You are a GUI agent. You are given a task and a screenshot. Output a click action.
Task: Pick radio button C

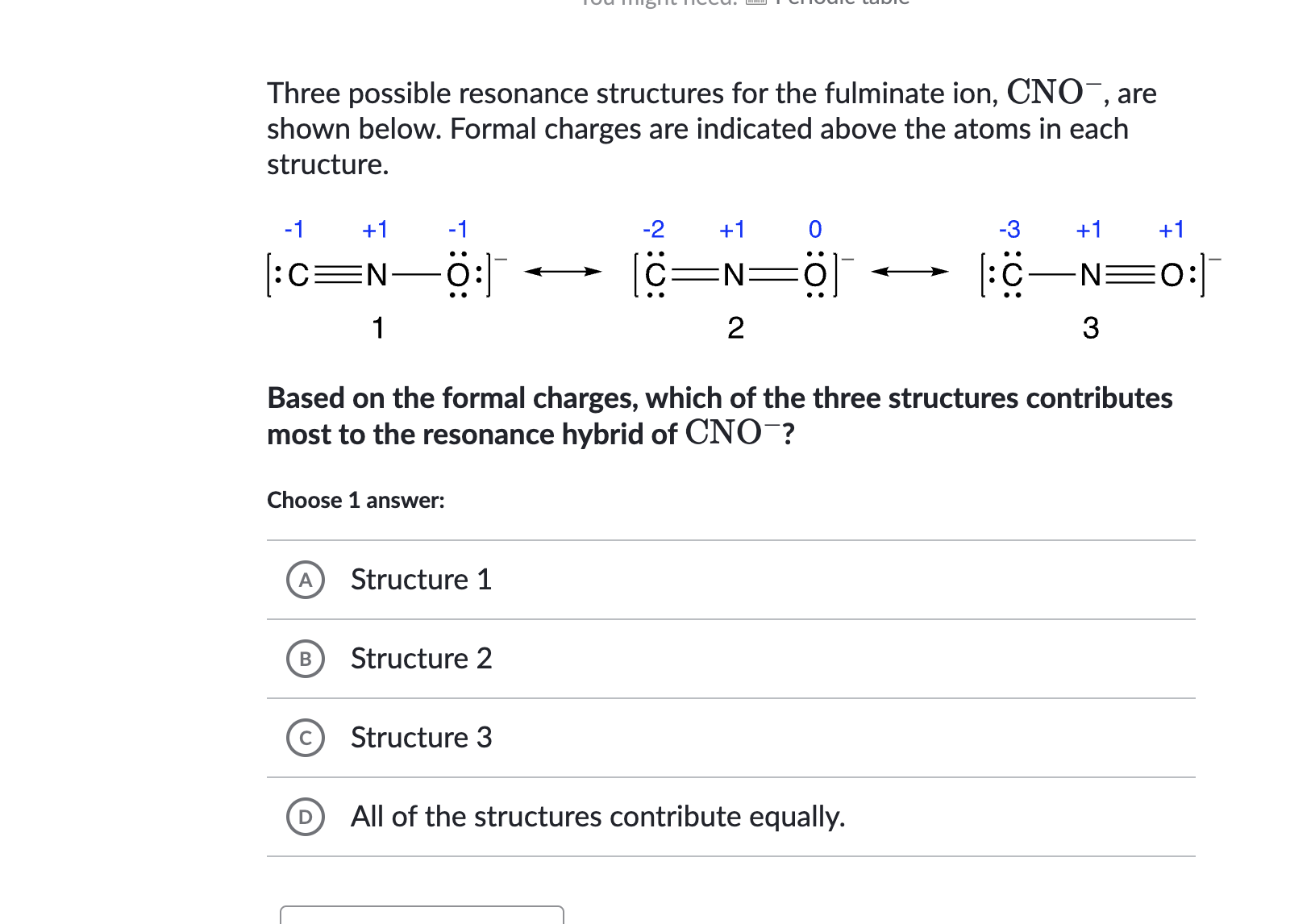306,738
